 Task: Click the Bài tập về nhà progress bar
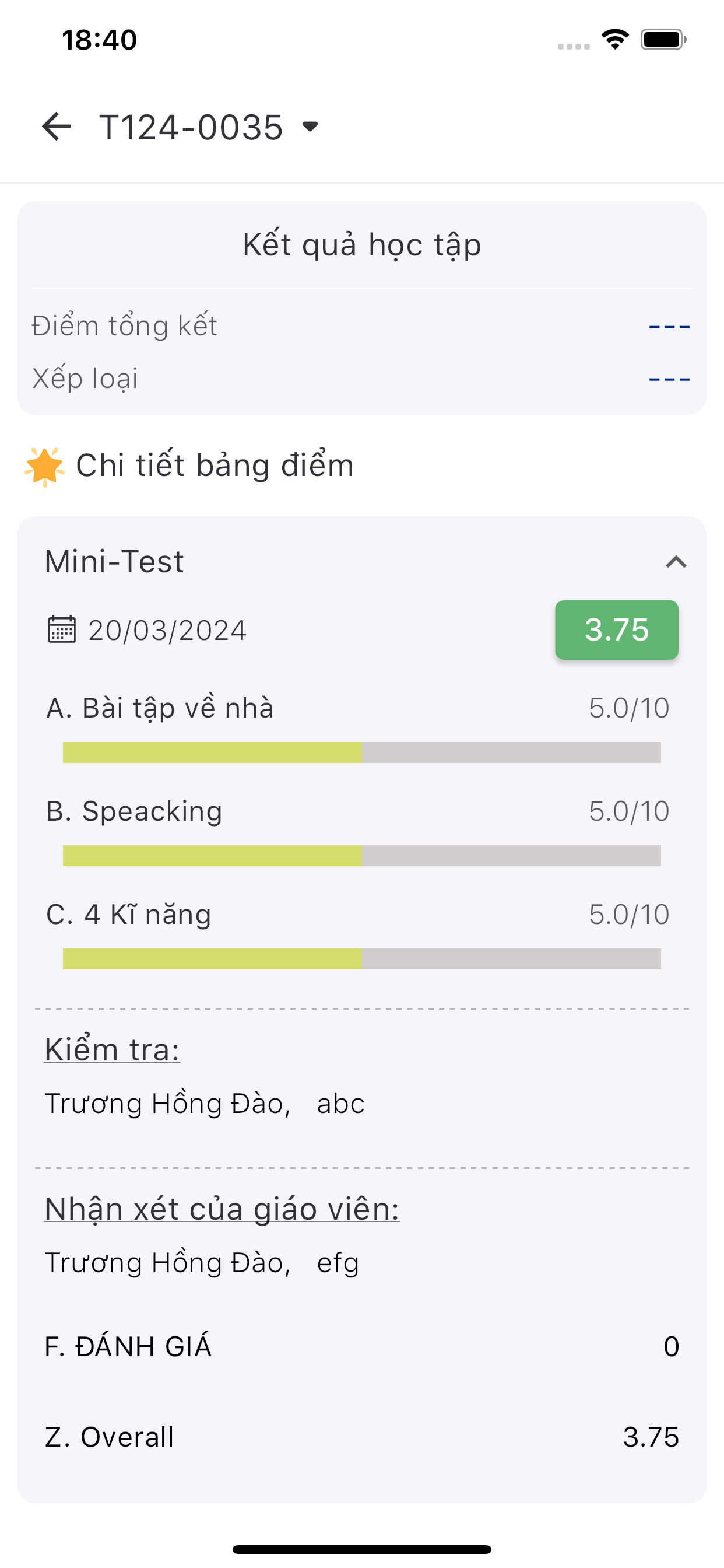tap(362, 752)
